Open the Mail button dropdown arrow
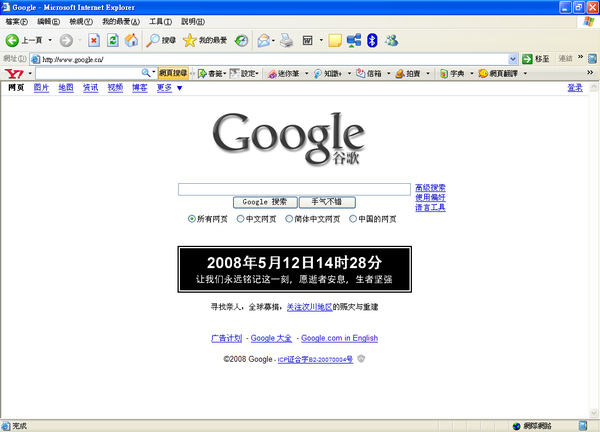Image resolution: width=600 pixels, height=432 pixels. click(x=273, y=40)
